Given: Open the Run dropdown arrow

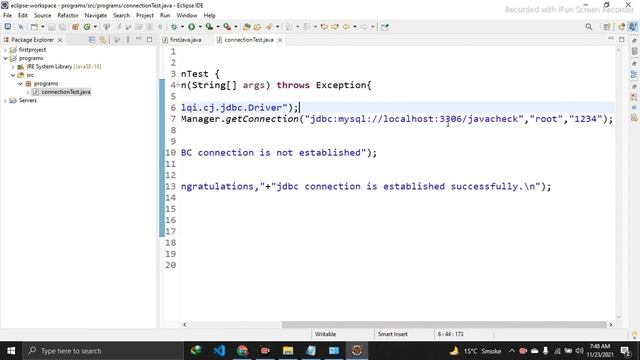Looking at the screenshot, I should click(200, 27).
